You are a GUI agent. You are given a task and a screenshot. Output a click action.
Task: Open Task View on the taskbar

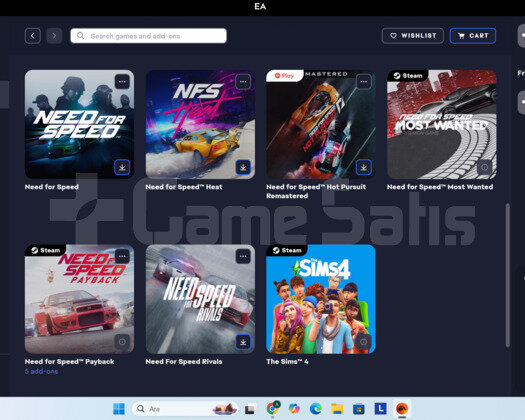(250, 409)
